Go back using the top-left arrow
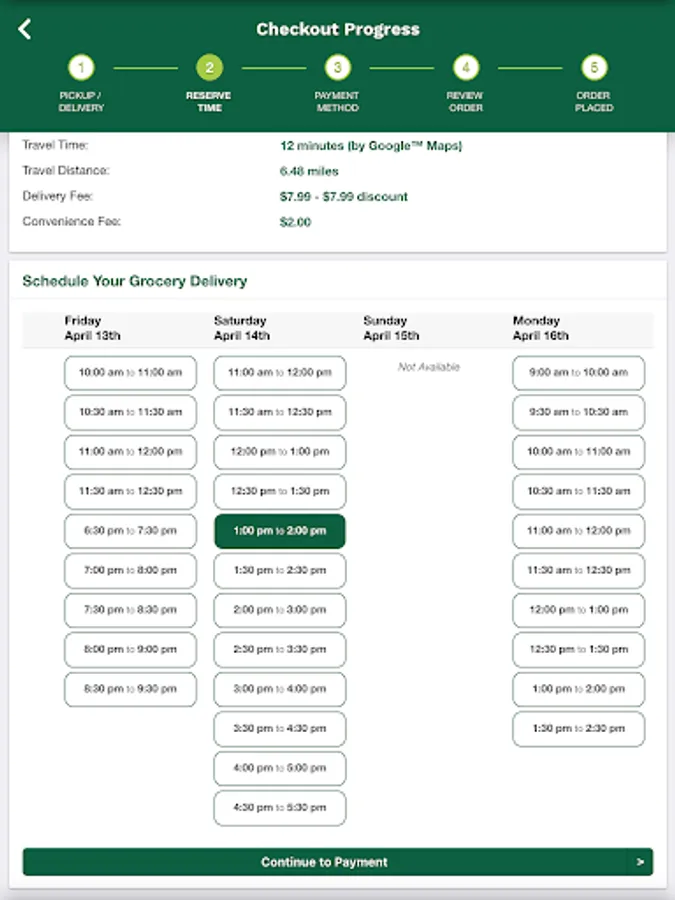The width and height of the screenshot is (675, 900). point(25,29)
